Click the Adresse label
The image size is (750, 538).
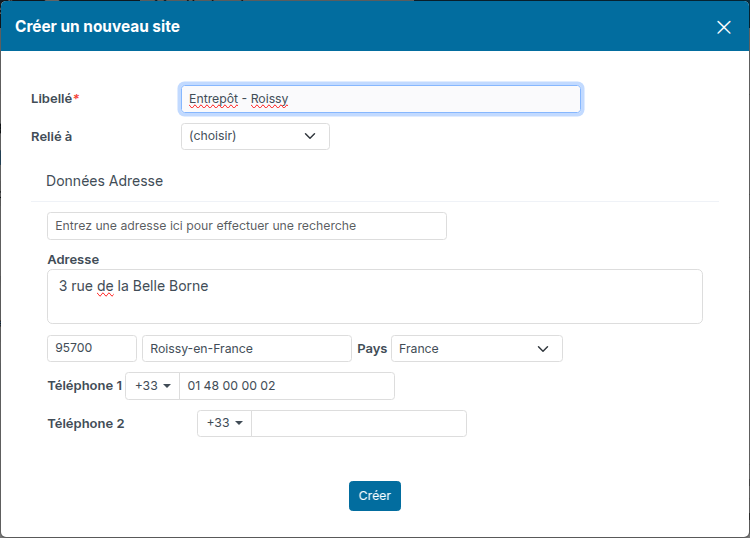tap(73, 260)
